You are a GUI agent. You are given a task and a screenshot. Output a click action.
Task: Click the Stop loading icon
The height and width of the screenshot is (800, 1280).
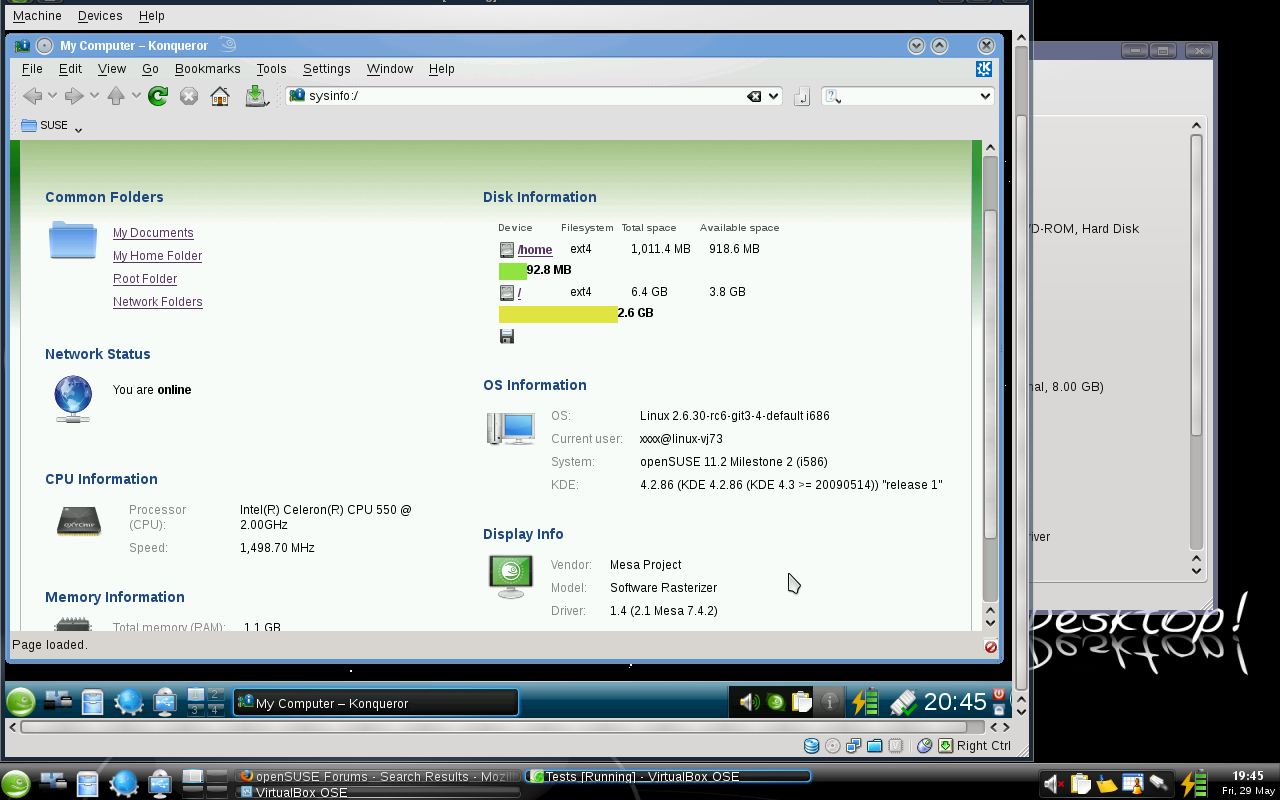pos(189,96)
